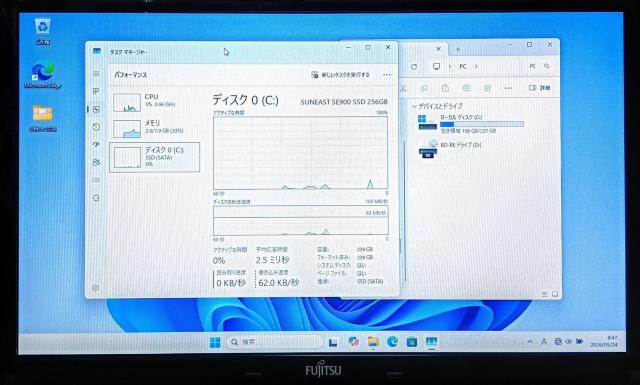Open App history in Task Manager sidebar
Image resolution: width=640 pixels, height=385 pixels.
click(96, 127)
